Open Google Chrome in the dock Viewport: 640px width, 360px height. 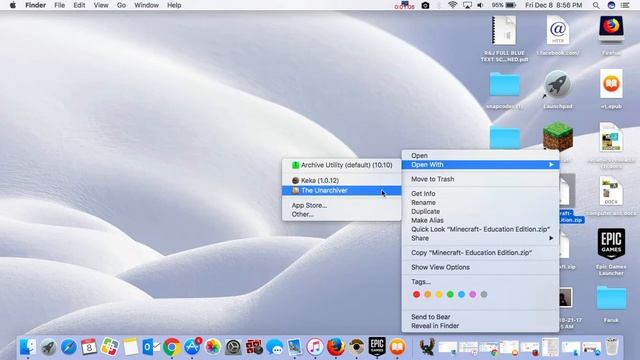172,347
